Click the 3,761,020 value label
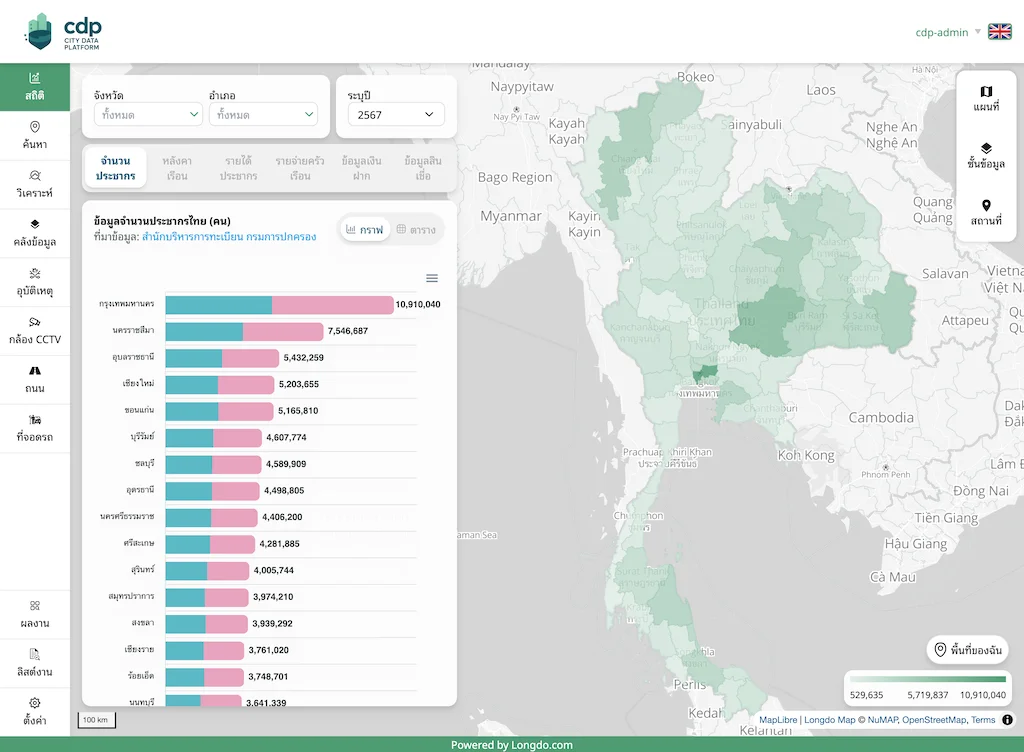 [x=268, y=650]
